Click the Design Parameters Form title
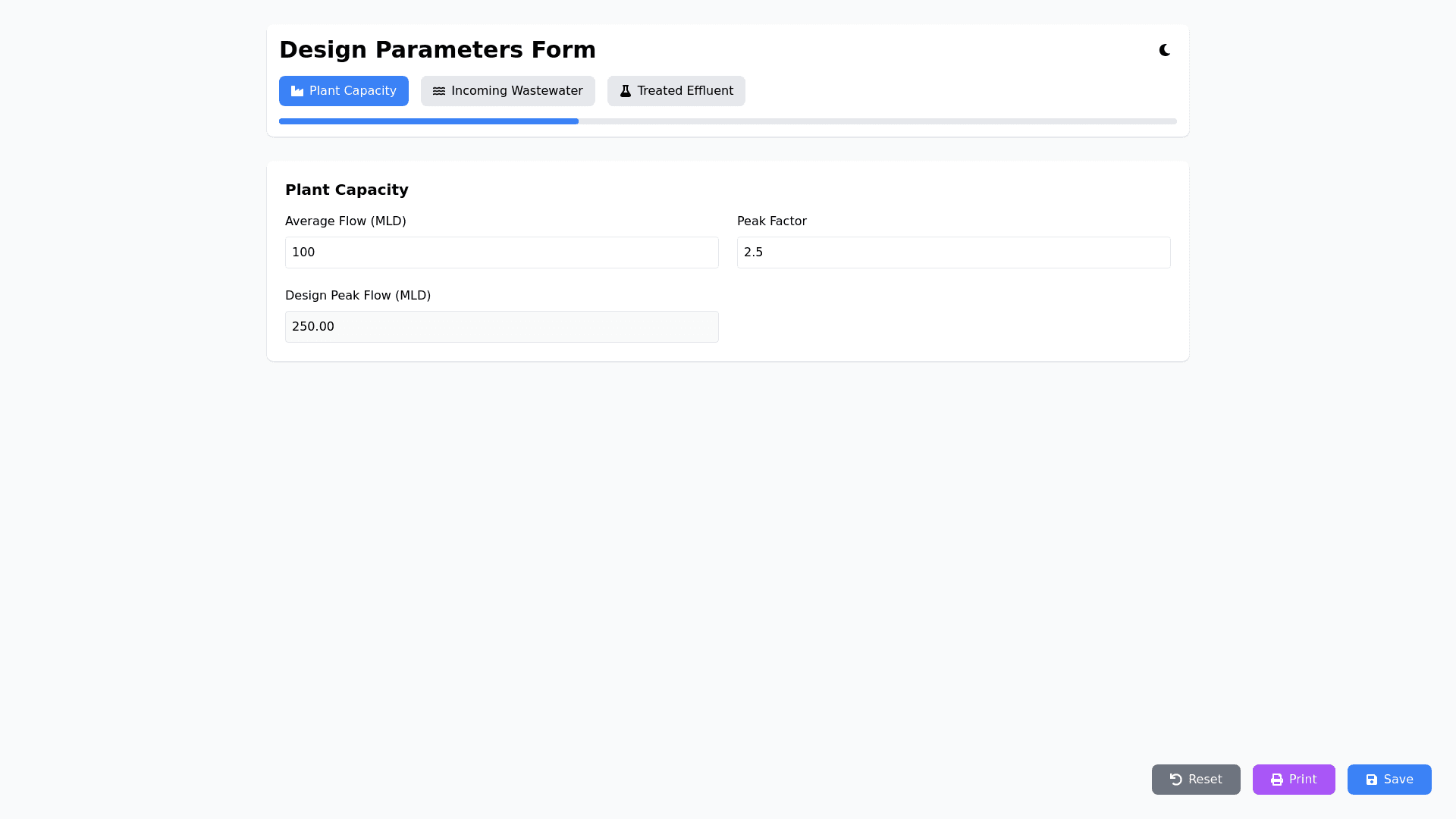 click(x=438, y=50)
